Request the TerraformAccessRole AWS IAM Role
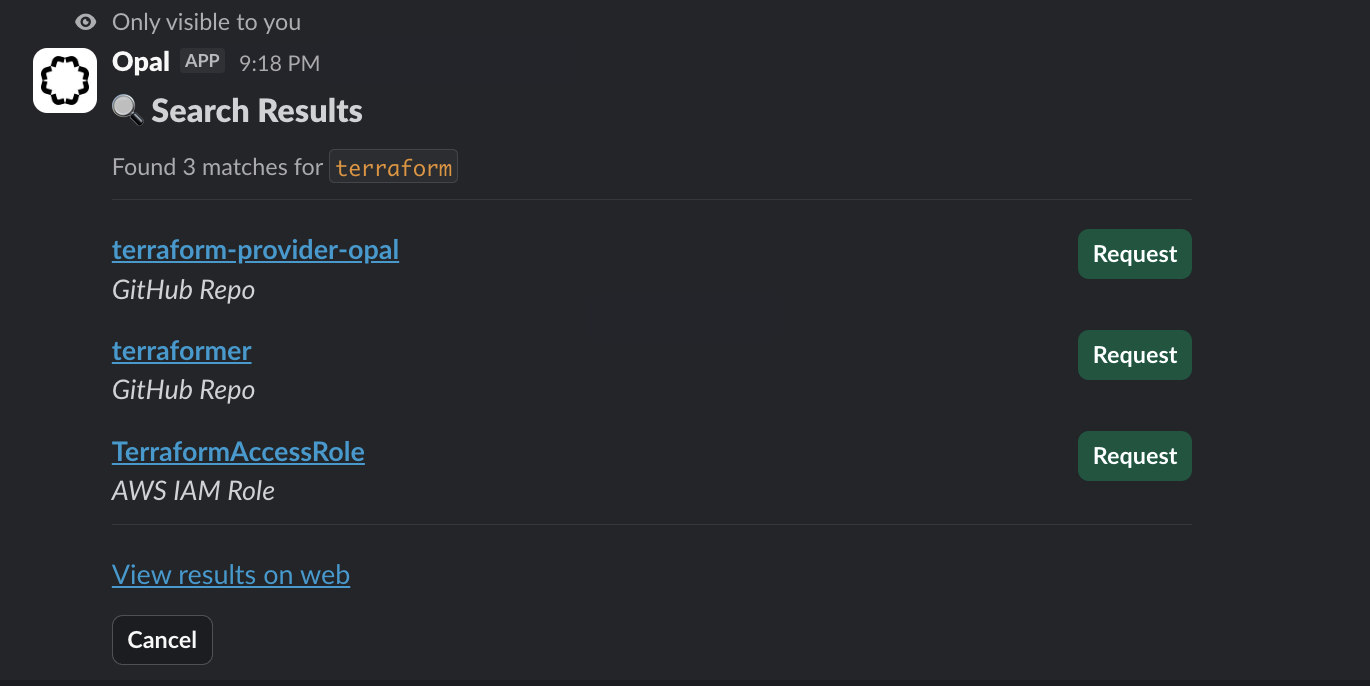The width and height of the screenshot is (1370, 686). coord(1134,456)
